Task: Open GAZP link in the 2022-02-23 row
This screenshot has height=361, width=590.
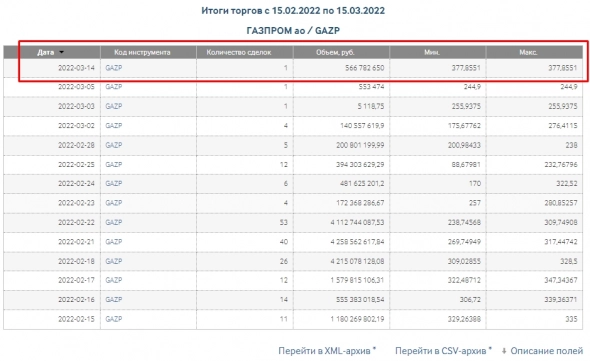Action: pos(114,203)
